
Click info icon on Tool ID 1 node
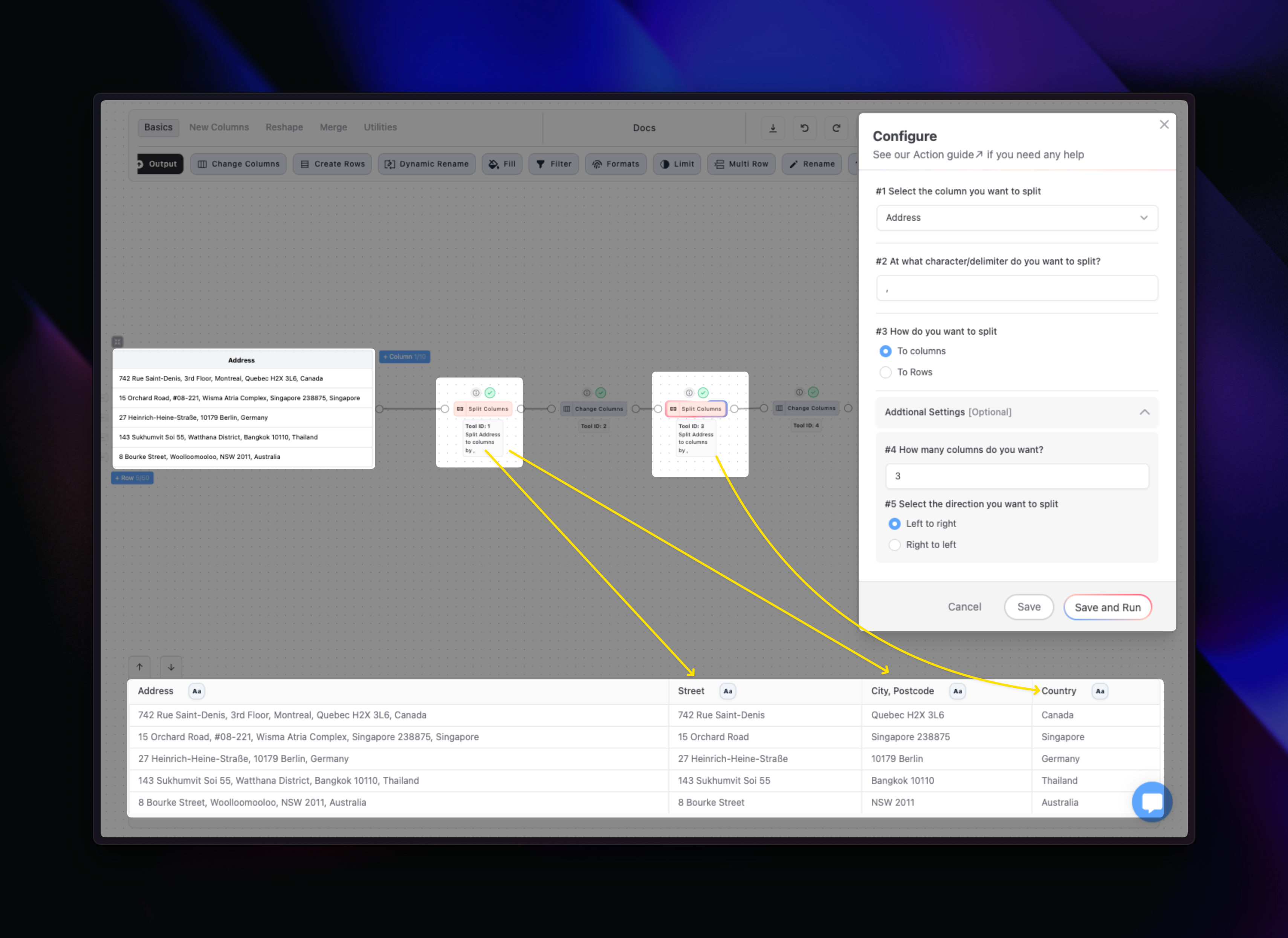(476, 393)
